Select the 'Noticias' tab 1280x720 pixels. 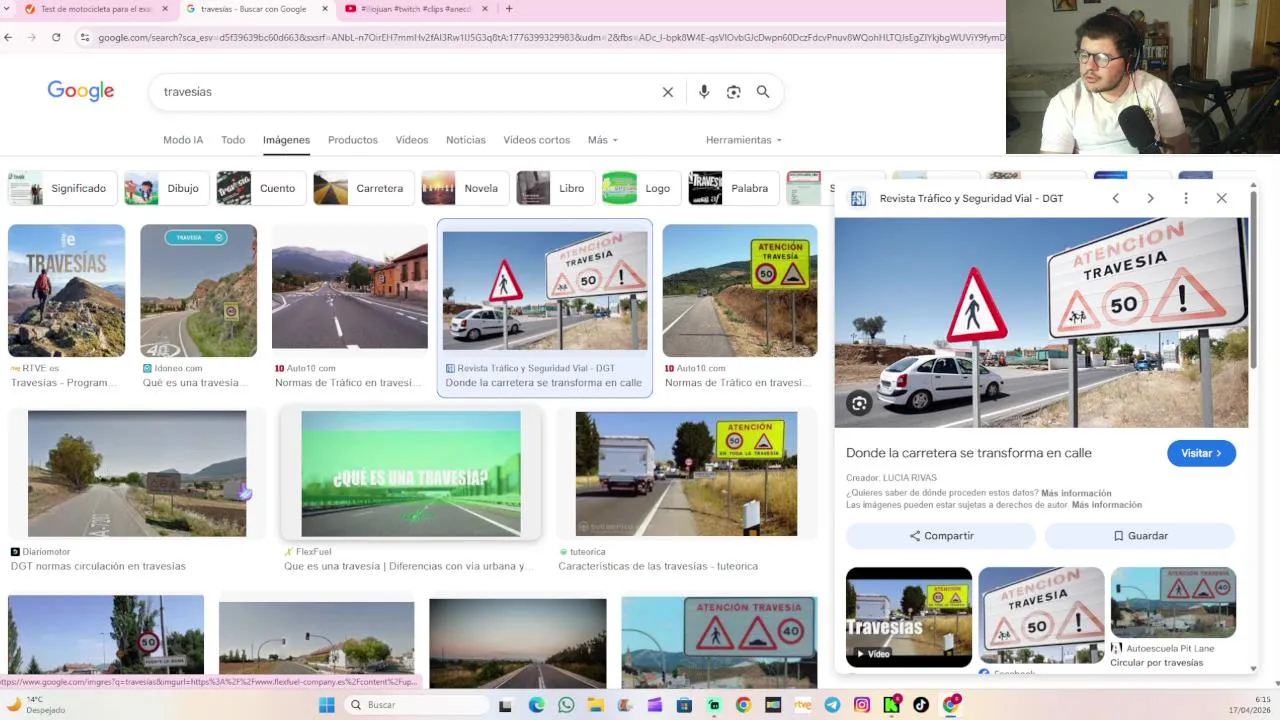pos(466,140)
